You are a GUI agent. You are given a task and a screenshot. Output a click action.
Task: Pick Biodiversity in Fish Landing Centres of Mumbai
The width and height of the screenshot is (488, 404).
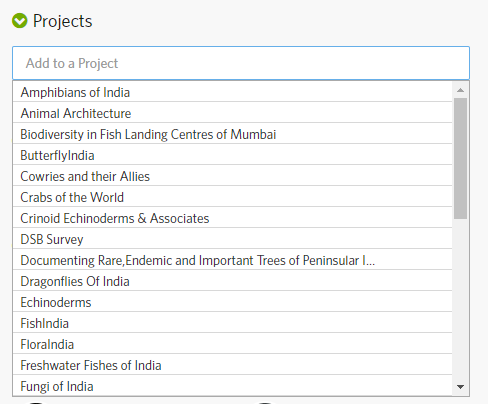tap(232, 134)
